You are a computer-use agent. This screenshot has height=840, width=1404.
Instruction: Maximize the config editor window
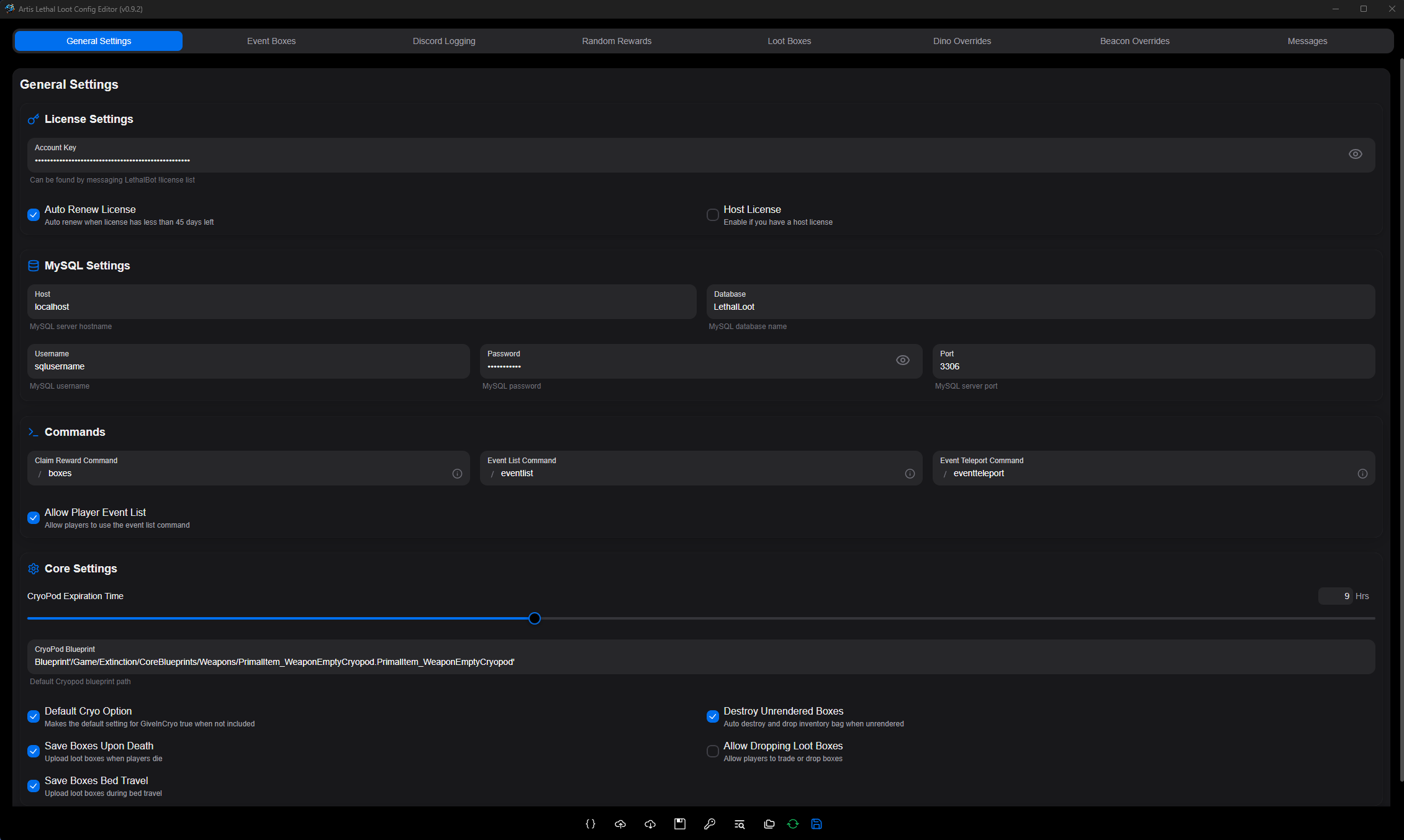coord(1364,9)
